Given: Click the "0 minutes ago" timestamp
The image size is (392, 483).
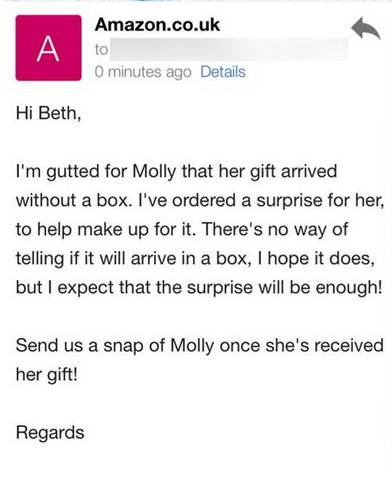Looking at the screenshot, I should pyautogui.click(x=143, y=72).
